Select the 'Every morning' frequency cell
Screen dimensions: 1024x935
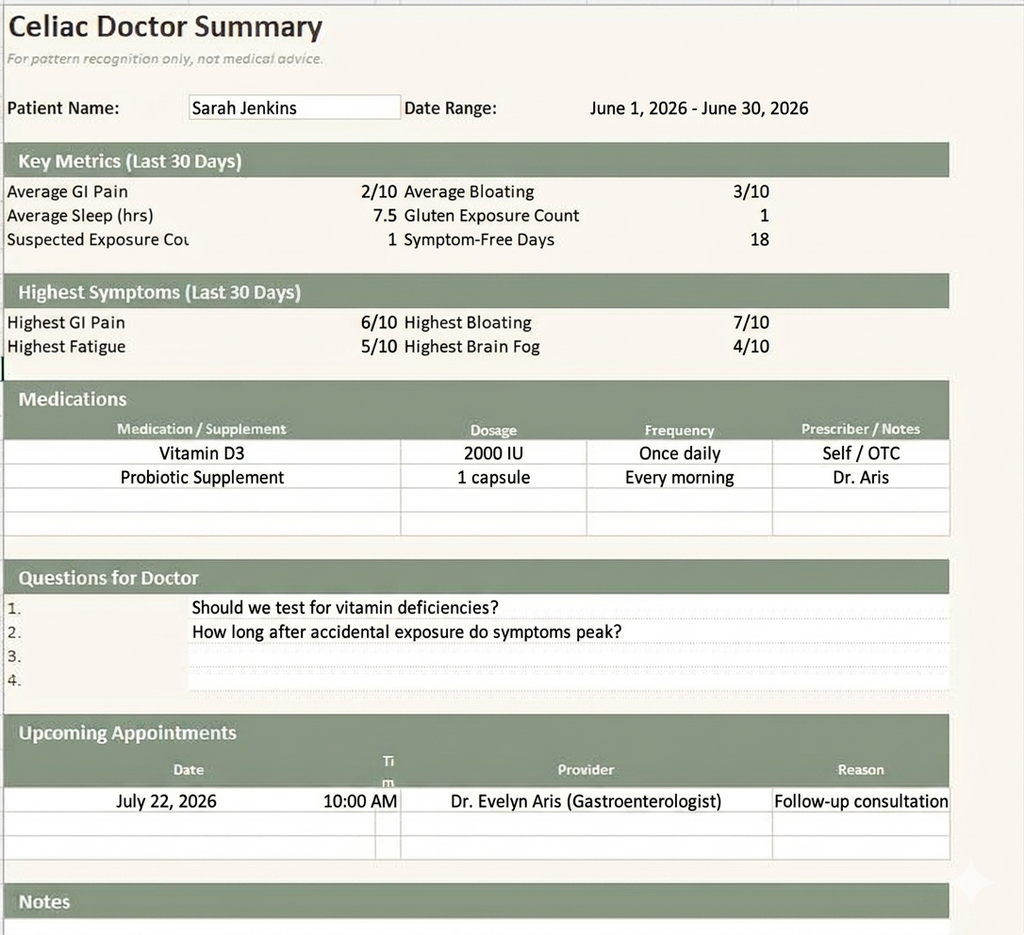680,477
